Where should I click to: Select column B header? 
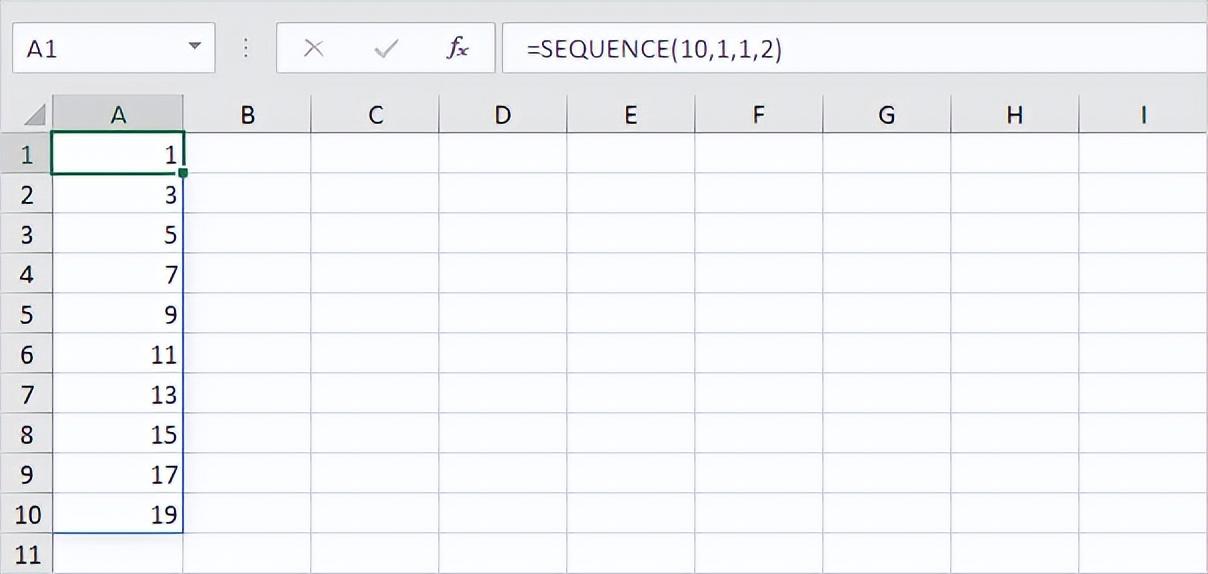pos(247,115)
